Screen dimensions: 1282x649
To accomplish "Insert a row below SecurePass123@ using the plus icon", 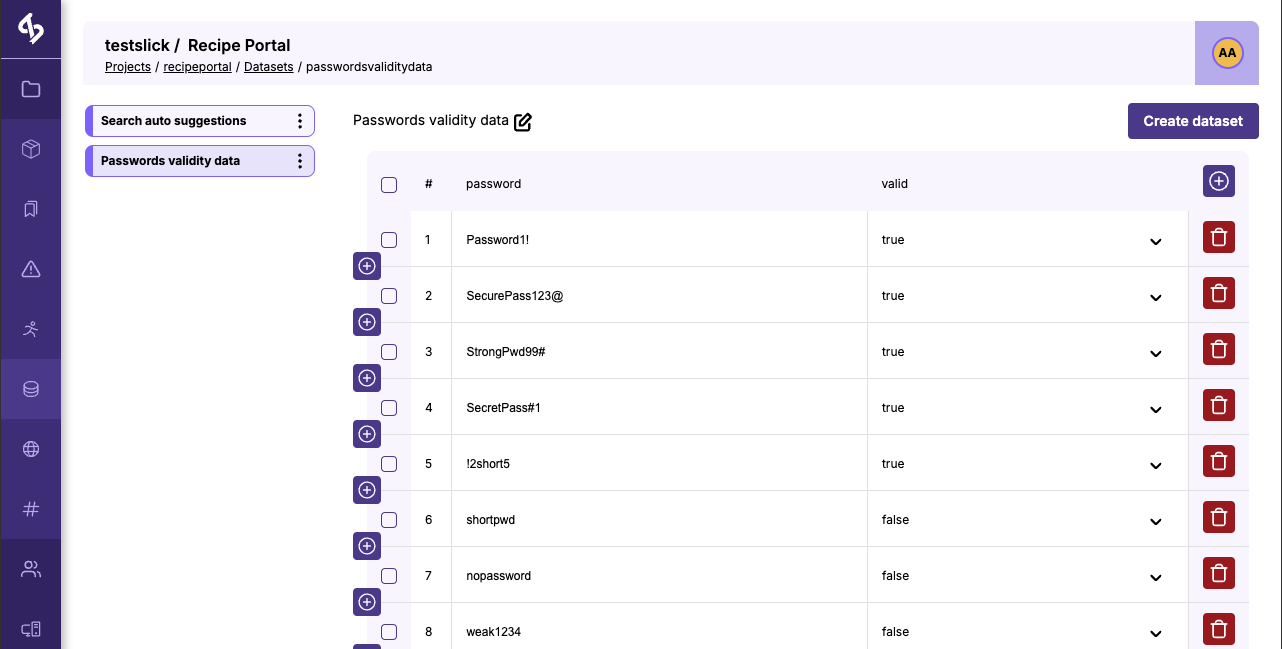I will [x=367, y=322].
